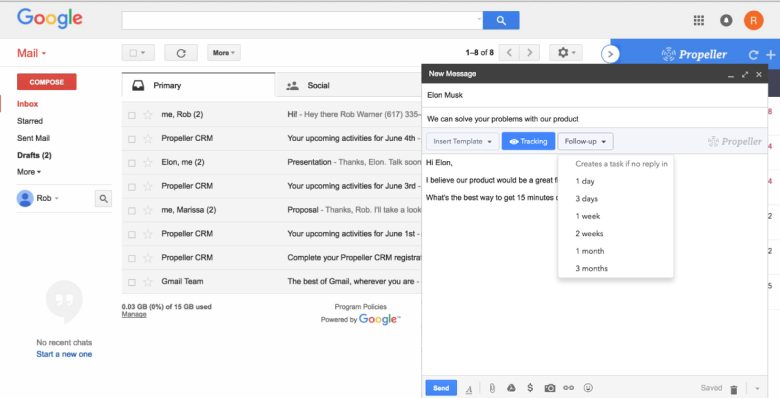Expand the Mail switcher dropdown
The width and height of the screenshot is (780, 398).
pos(31,53)
